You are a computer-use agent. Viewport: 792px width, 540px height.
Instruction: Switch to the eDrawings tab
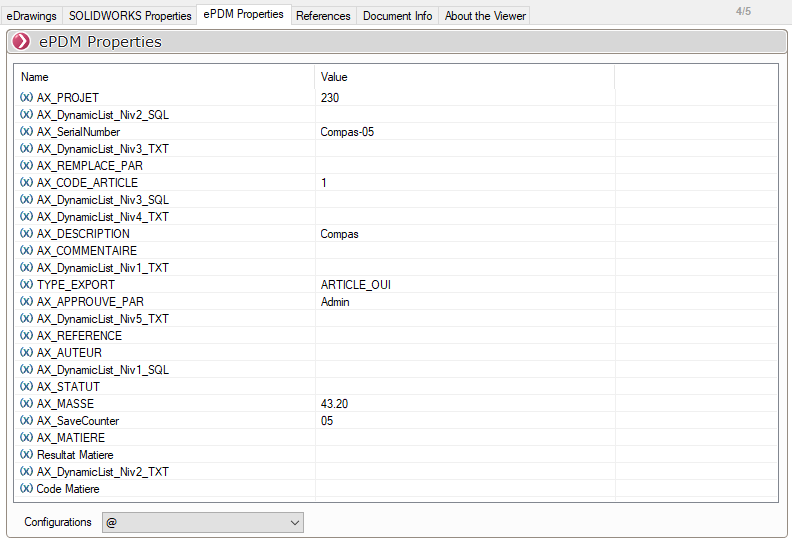click(x=32, y=16)
